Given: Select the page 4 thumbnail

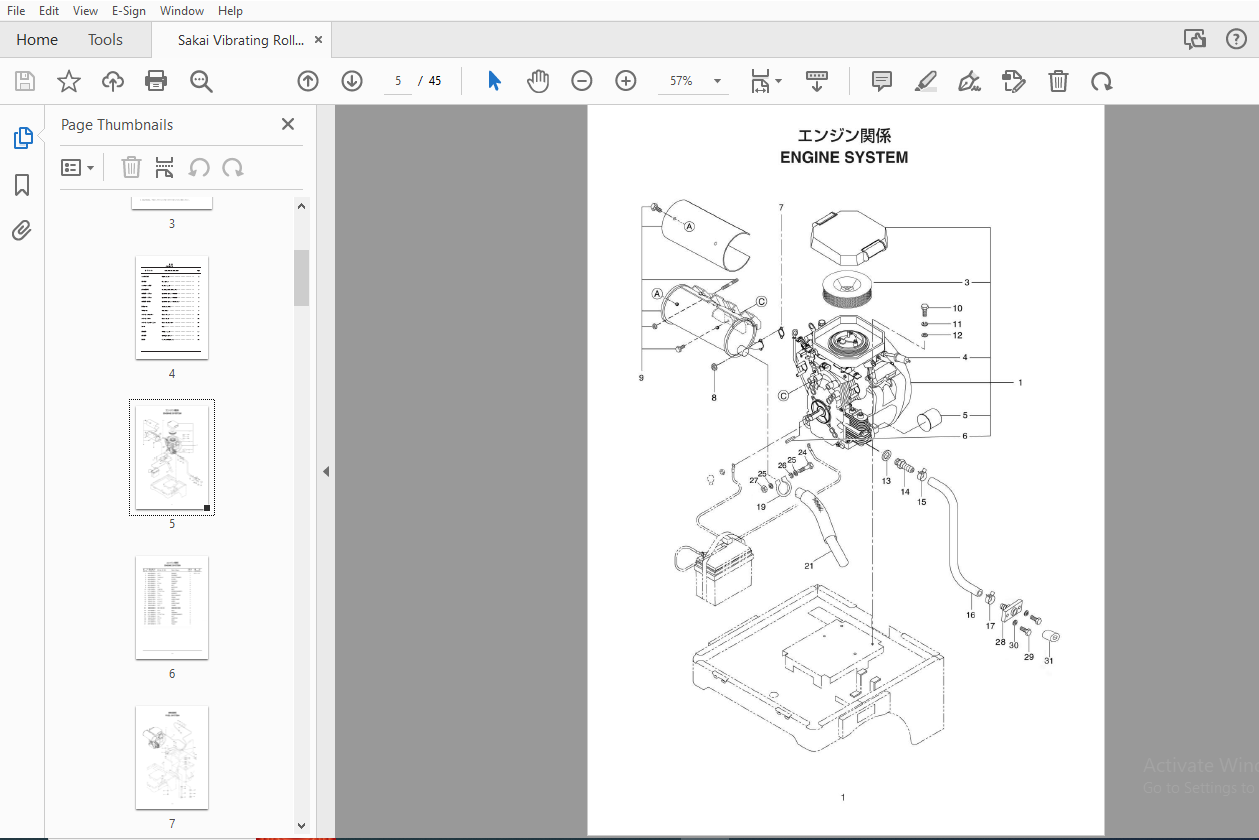Looking at the screenshot, I should click(x=172, y=308).
